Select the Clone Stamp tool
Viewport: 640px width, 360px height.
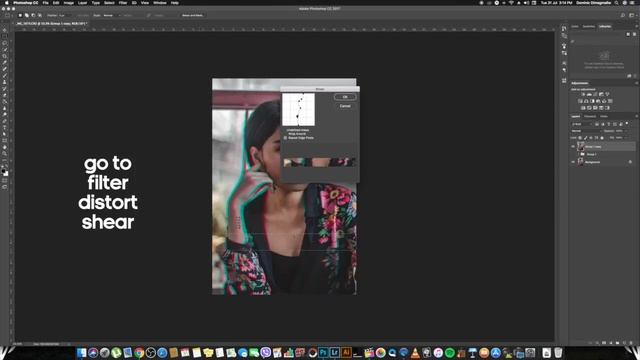click(x=5, y=82)
